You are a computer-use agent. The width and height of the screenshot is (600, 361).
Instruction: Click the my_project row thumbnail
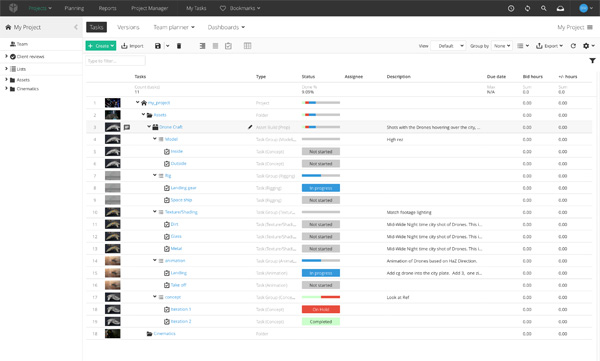click(112, 103)
